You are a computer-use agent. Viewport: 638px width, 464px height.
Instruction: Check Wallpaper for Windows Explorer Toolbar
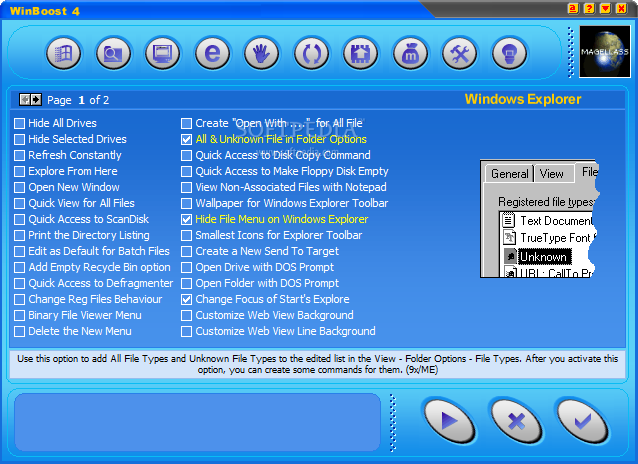pyautogui.click(x=186, y=204)
